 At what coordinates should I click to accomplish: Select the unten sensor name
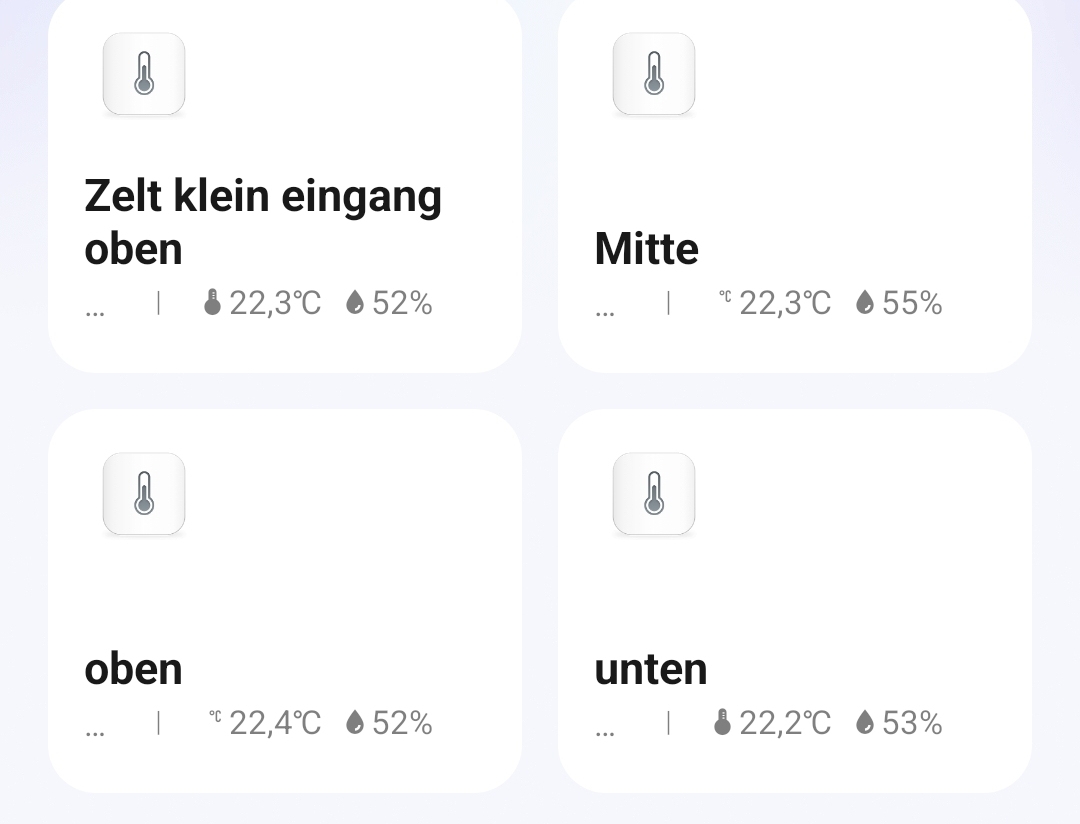click(651, 670)
